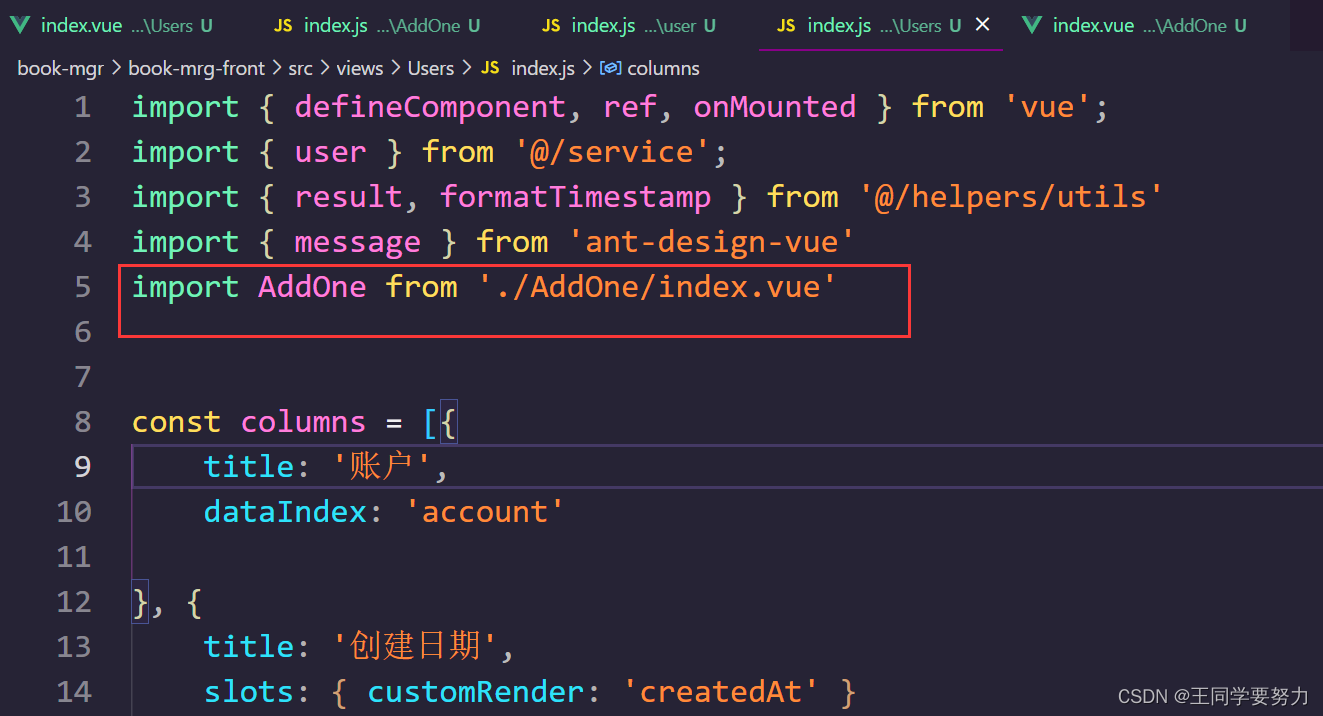Close the active Users index.js tab
The image size is (1323, 716).
(x=981, y=25)
